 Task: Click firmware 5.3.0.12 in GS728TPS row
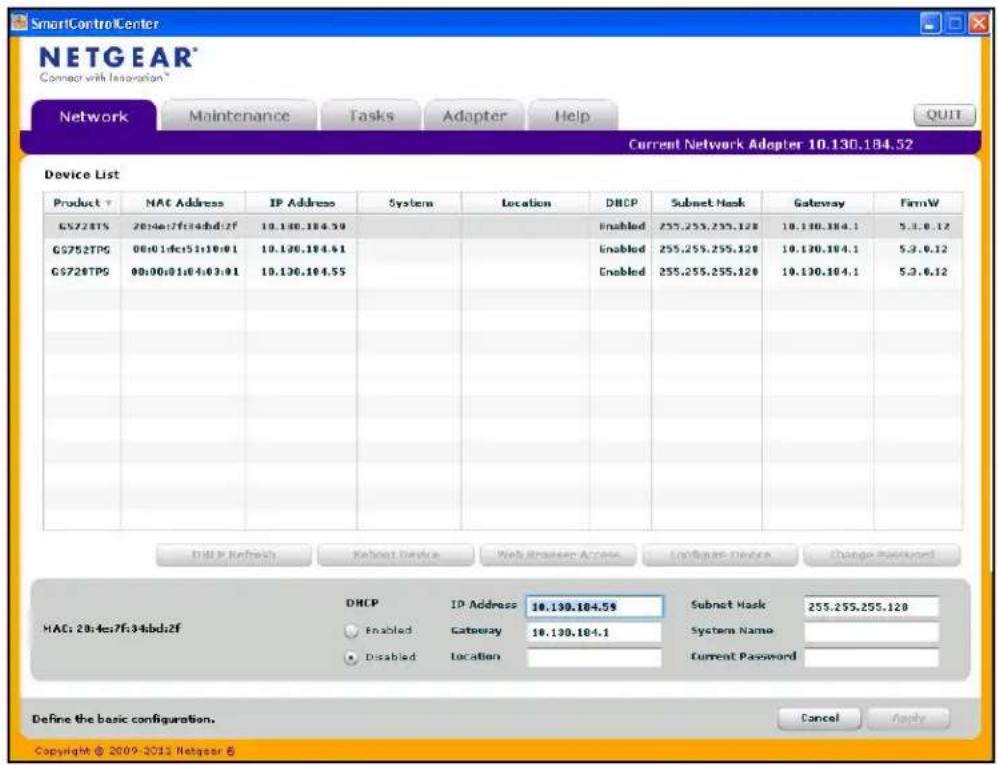point(923,272)
